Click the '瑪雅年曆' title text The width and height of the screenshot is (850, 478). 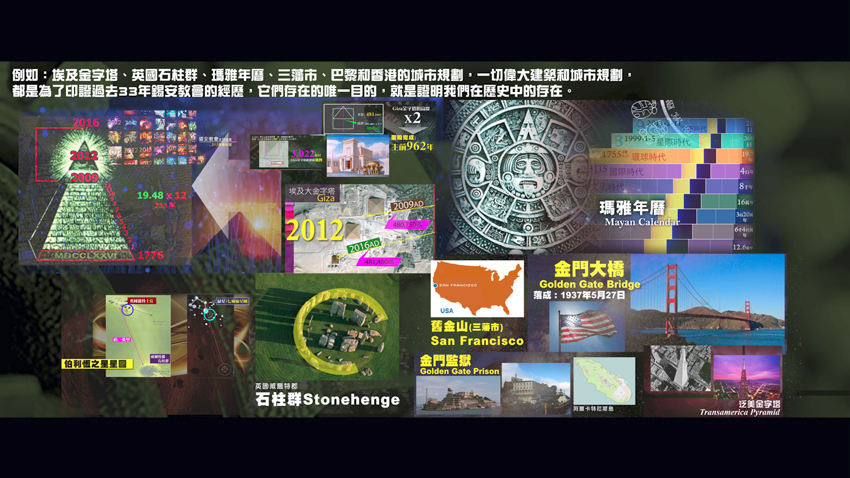tap(632, 208)
